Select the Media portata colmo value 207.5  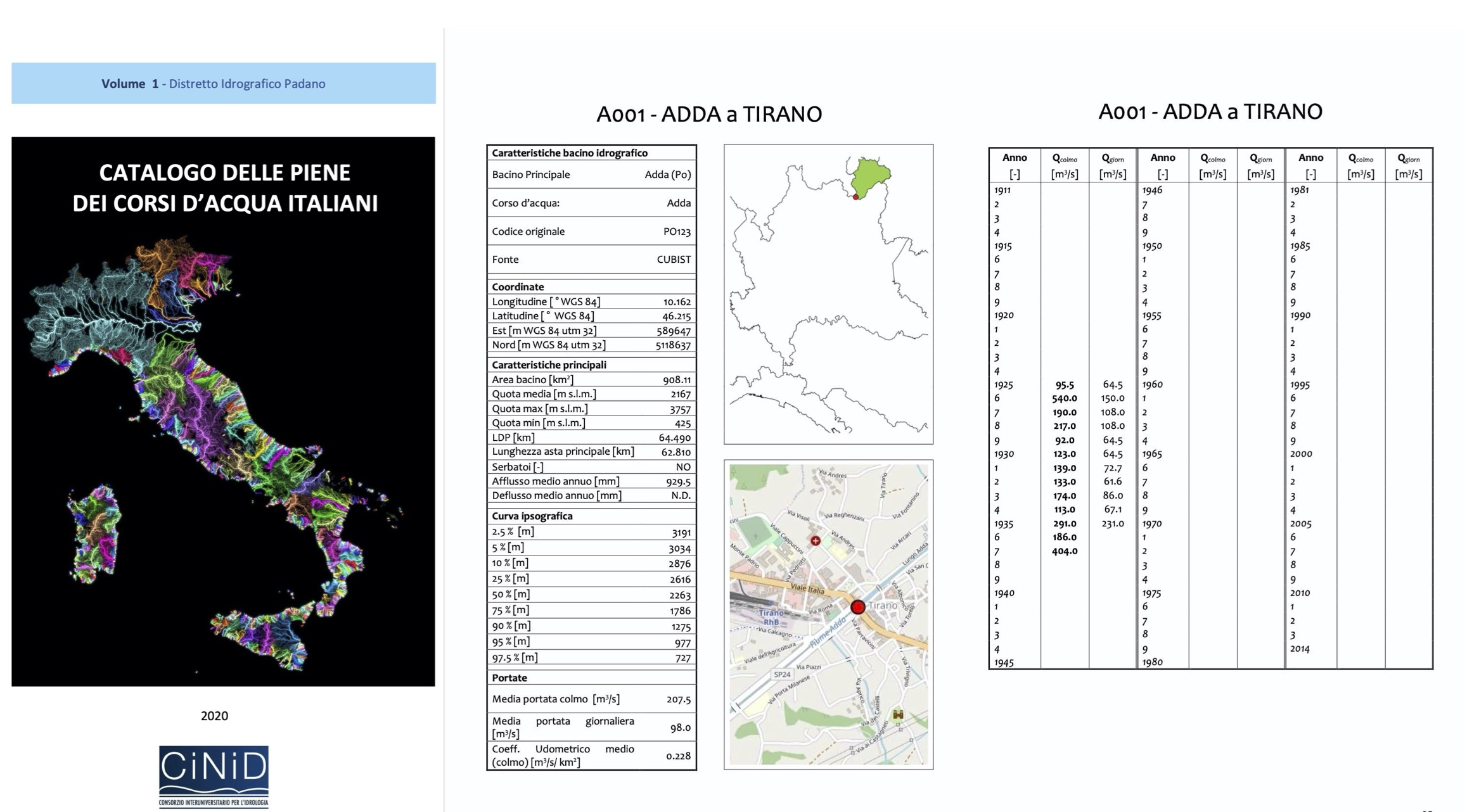[679, 699]
